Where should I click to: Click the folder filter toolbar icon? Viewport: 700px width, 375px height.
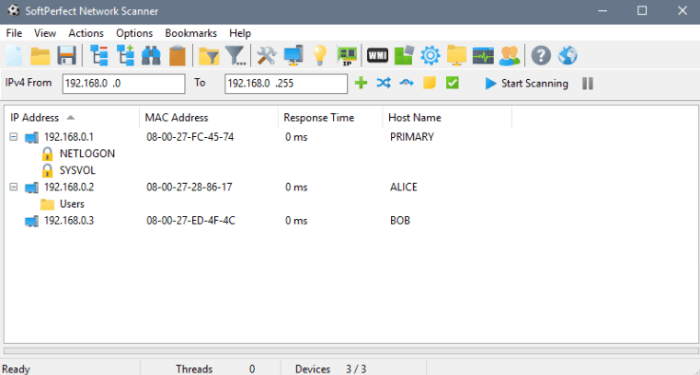209,56
